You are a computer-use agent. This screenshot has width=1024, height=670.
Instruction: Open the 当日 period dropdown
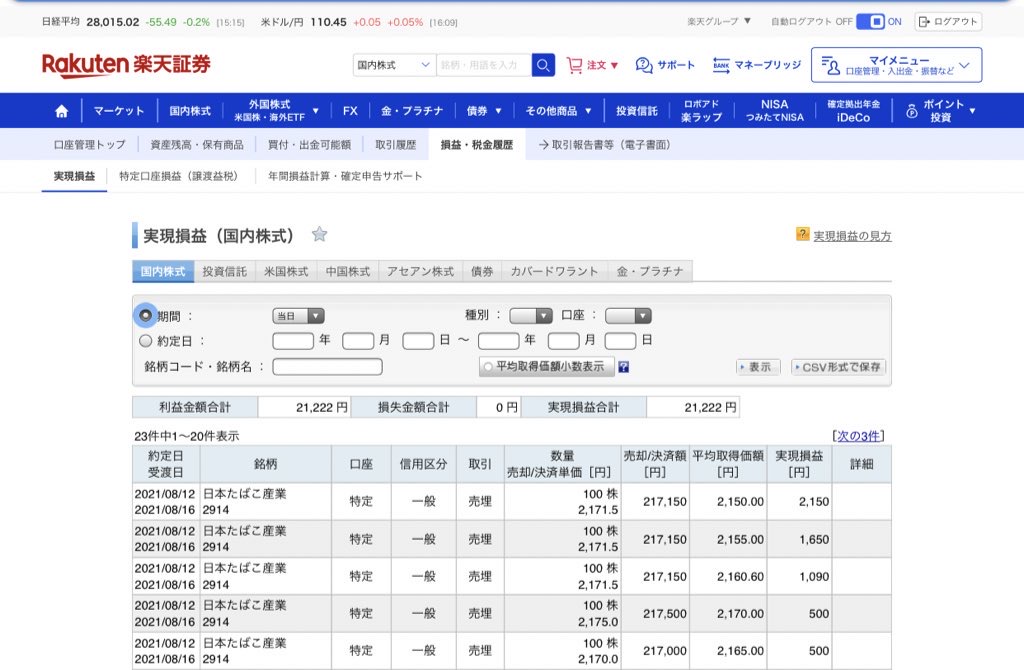click(x=298, y=316)
